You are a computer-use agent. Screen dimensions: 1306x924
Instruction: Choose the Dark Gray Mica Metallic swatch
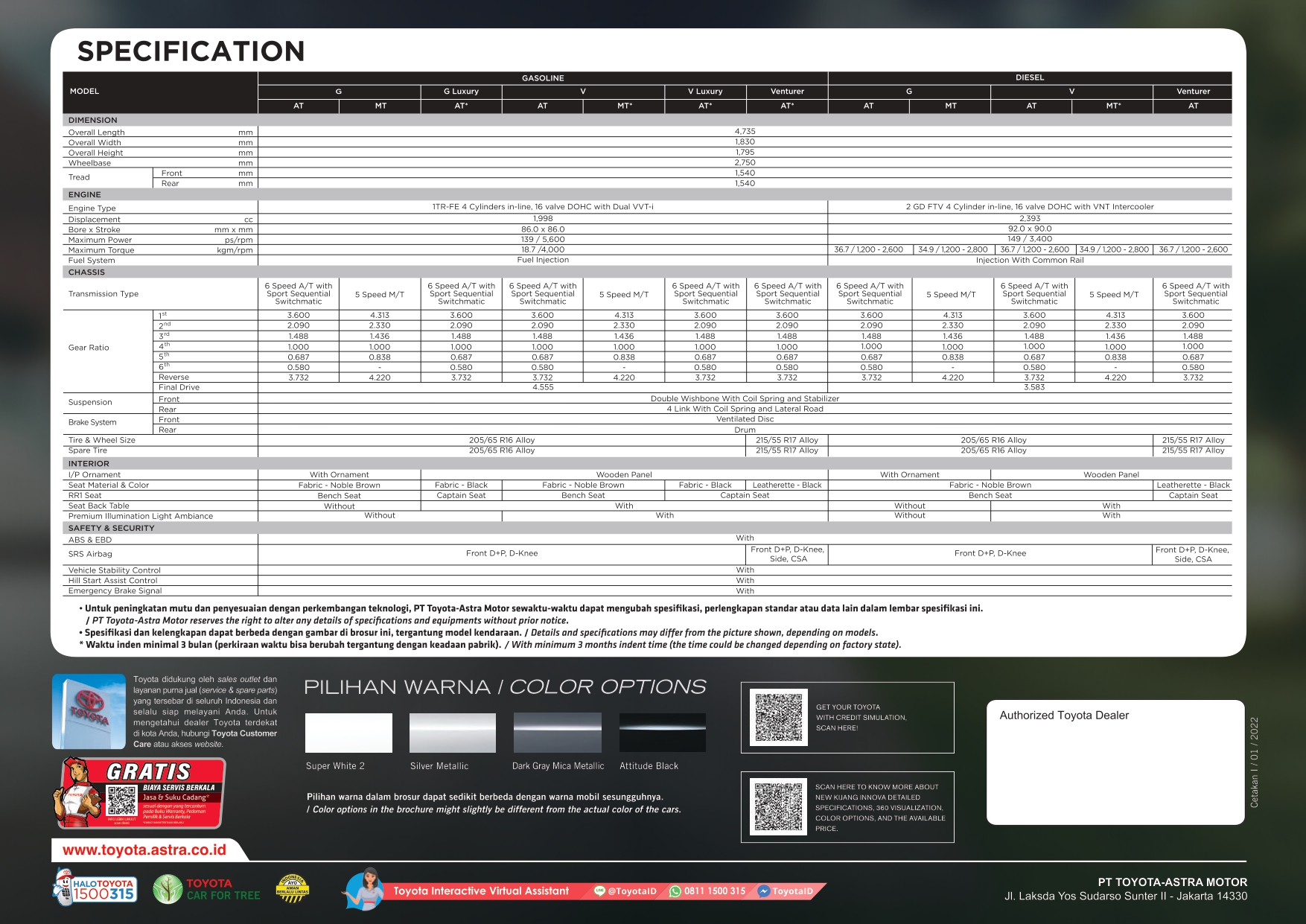pyautogui.click(x=557, y=733)
